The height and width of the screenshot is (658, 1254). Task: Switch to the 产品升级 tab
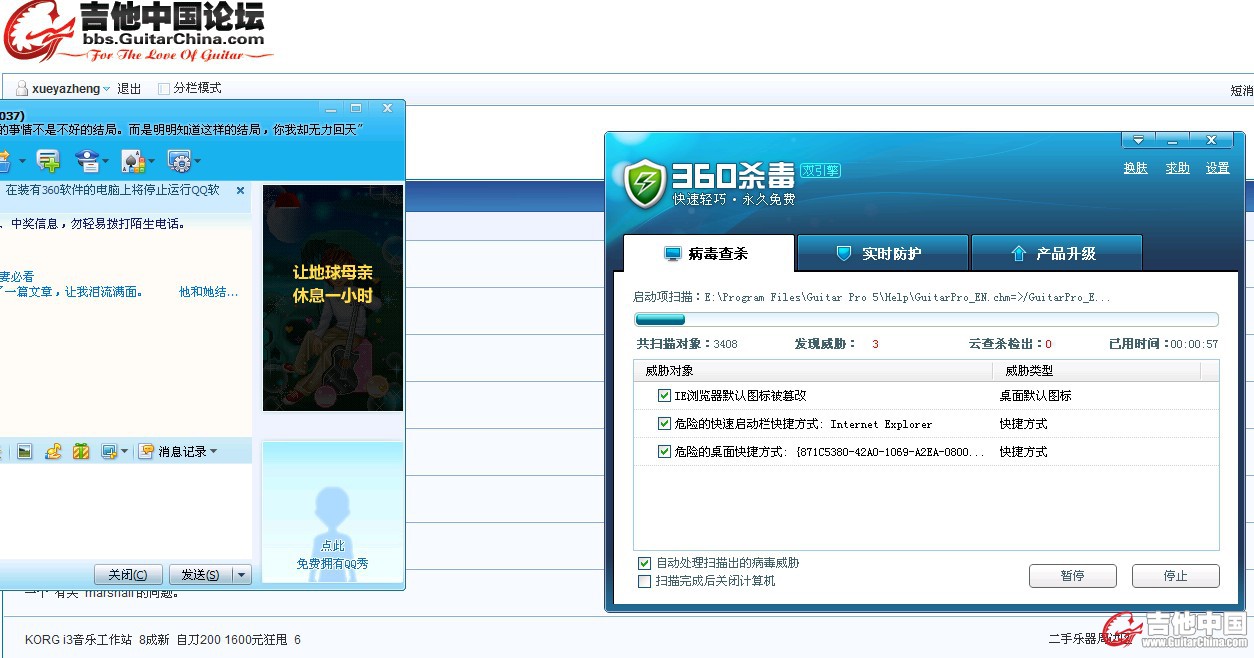click(1056, 254)
